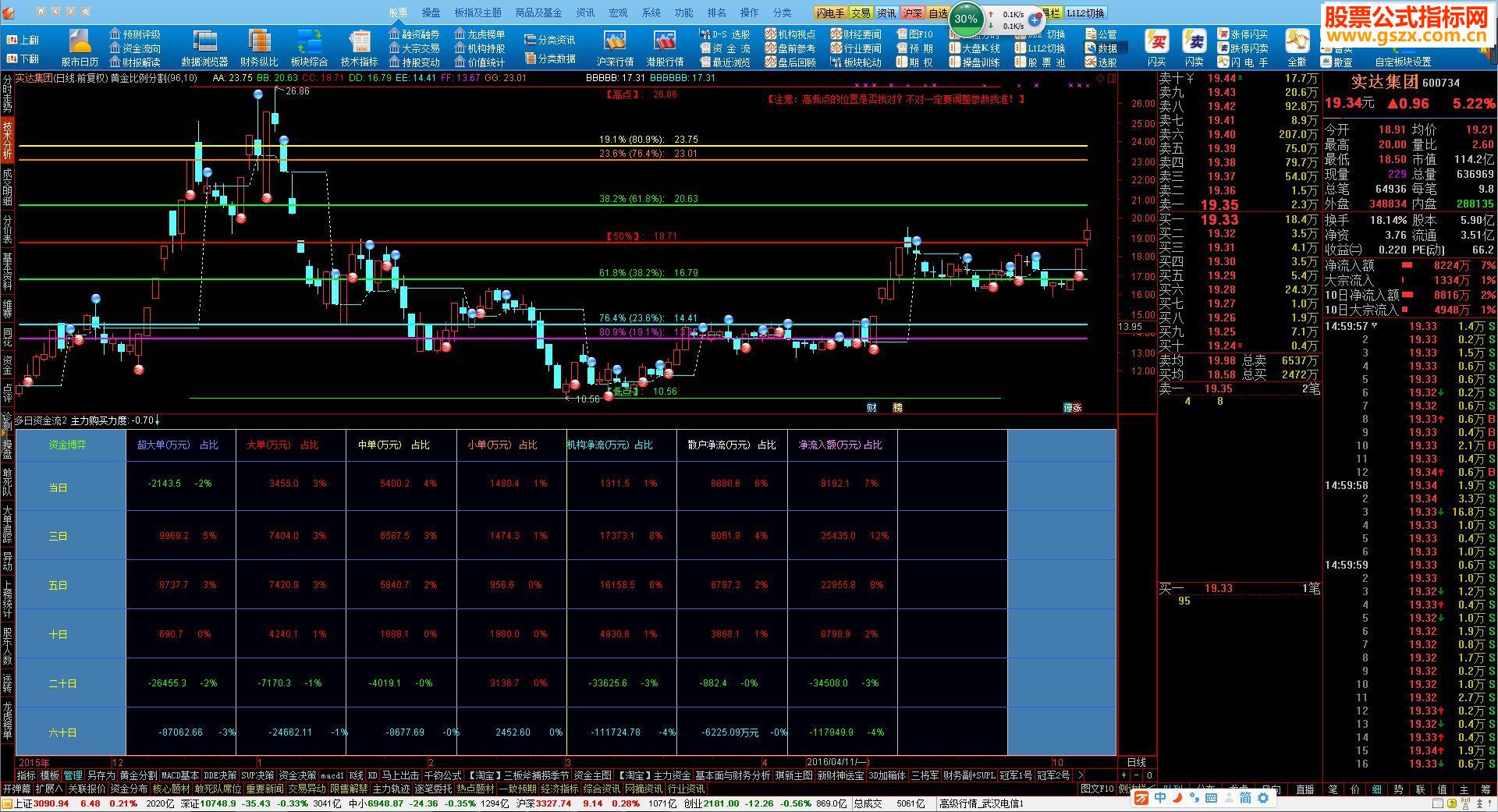Open 分类数据 categorized data
Screen dimensions: 1498x812
[550, 59]
